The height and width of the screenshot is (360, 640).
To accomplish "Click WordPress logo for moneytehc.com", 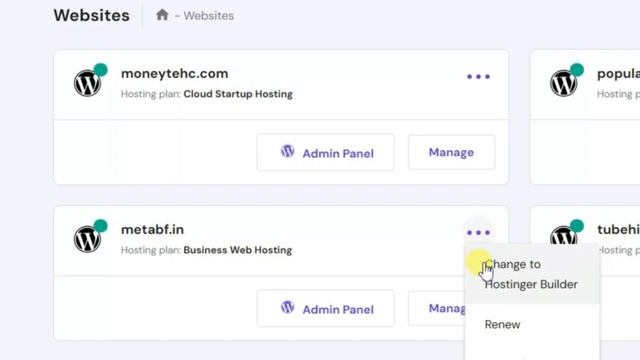I will 87,83.
